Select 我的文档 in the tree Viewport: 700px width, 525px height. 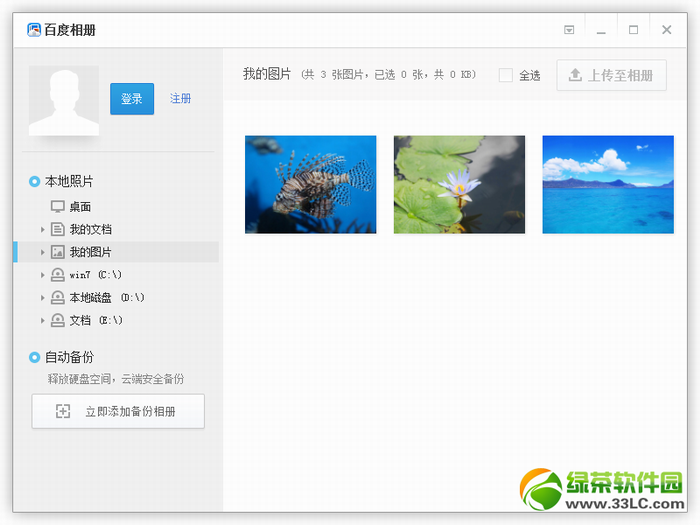tap(91, 229)
